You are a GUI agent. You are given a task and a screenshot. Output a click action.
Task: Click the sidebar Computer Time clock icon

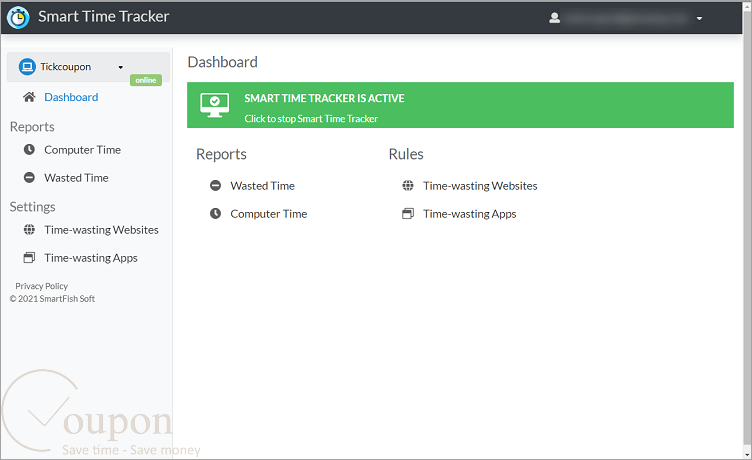pos(29,150)
